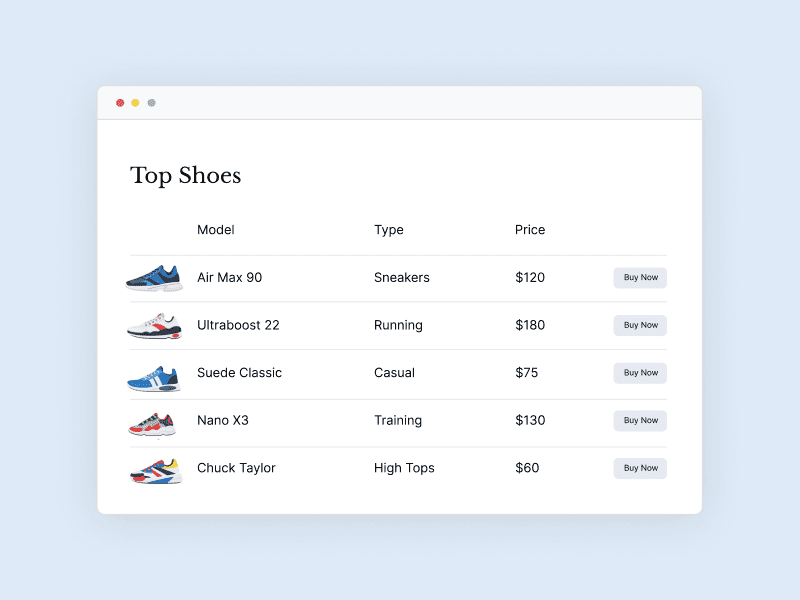Select the Ultraboost 22 model name

click(238, 325)
